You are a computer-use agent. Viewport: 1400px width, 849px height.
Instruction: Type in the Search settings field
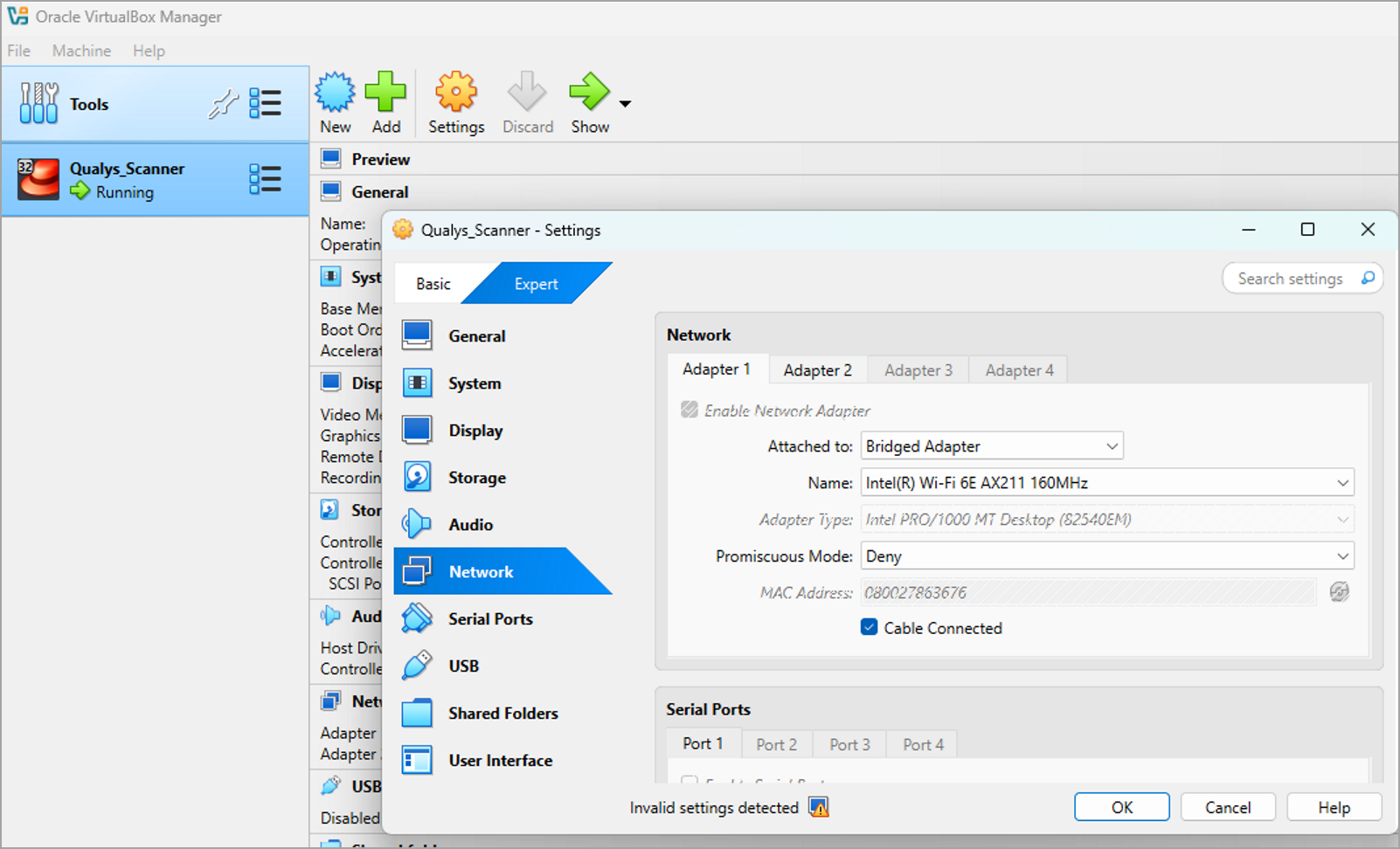1293,278
